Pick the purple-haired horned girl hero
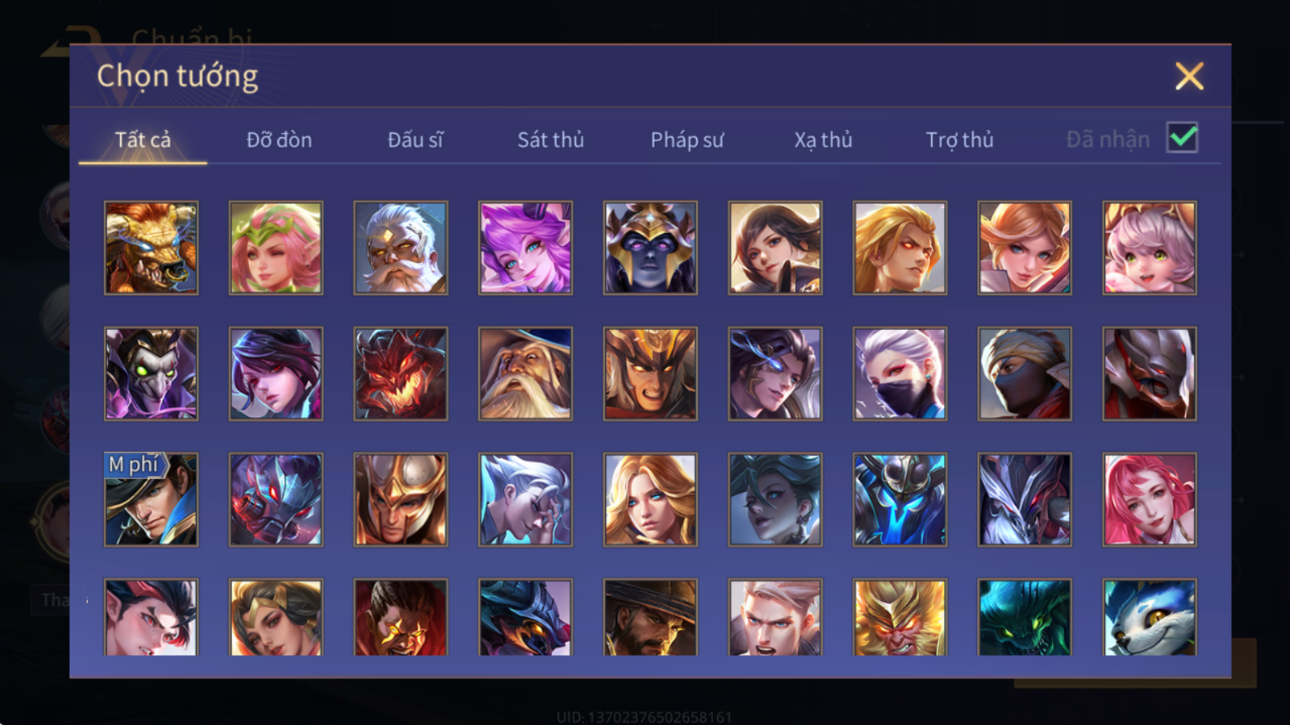1290x725 pixels. pos(525,248)
